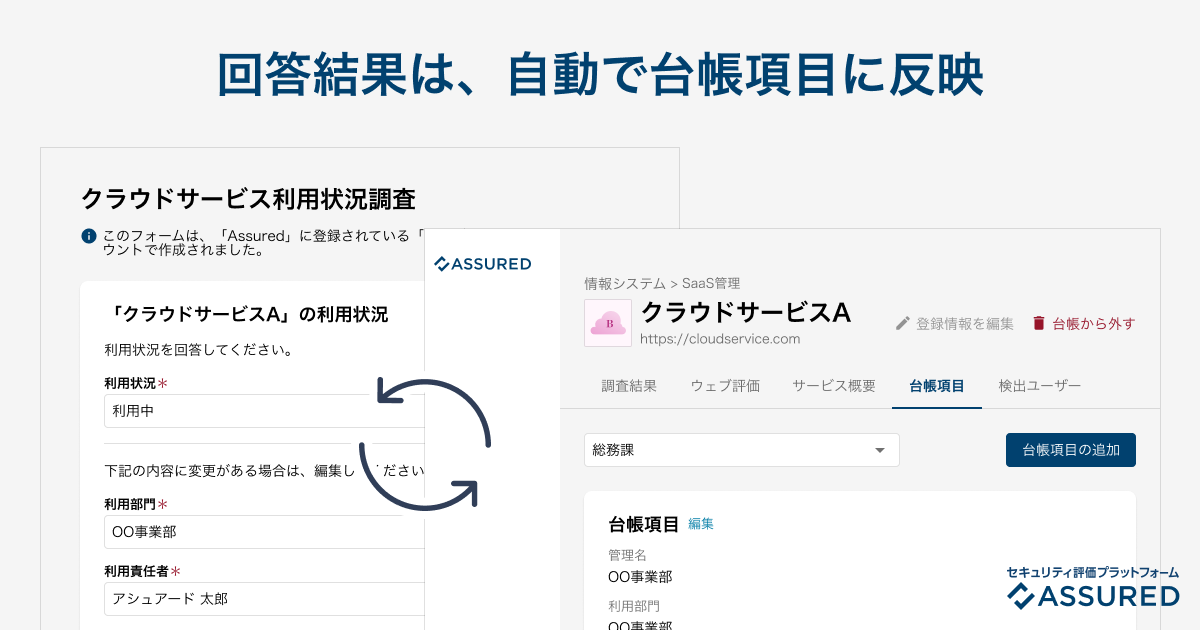Click the ASSURED logo in the sidebar

(x=482, y=264)
